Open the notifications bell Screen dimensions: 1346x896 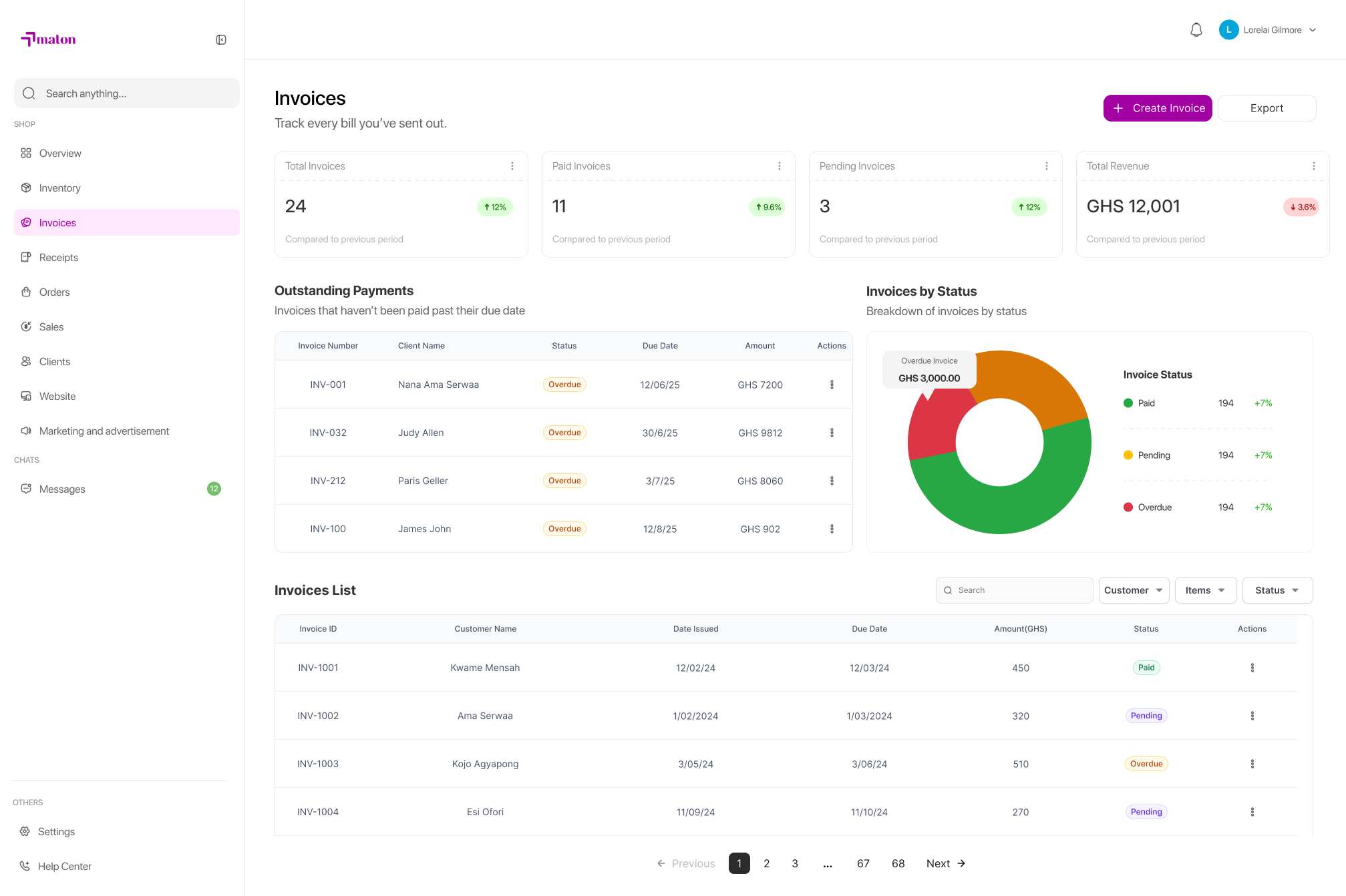click(1196, 30)
